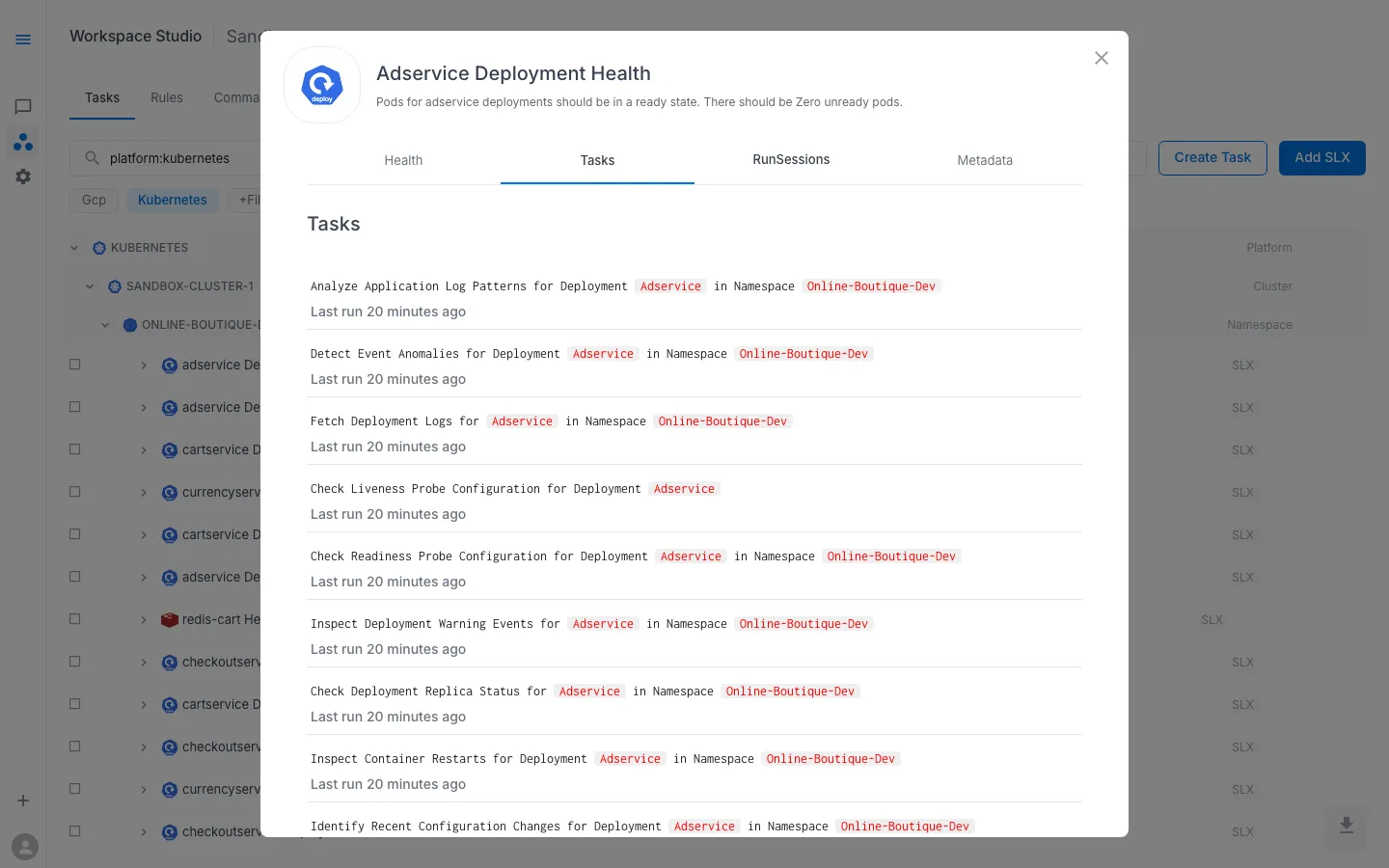Image resolution: width=1389 pixels, height=868 pixels.
Task: Select the workflow nodes icon in sidebar
Action: 23,142
